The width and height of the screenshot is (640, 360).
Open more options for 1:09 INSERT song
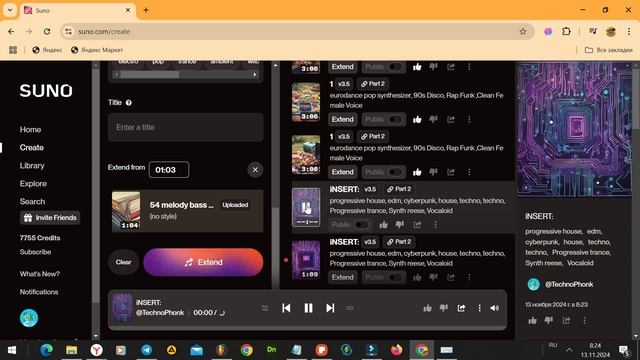tap(469, 277)
